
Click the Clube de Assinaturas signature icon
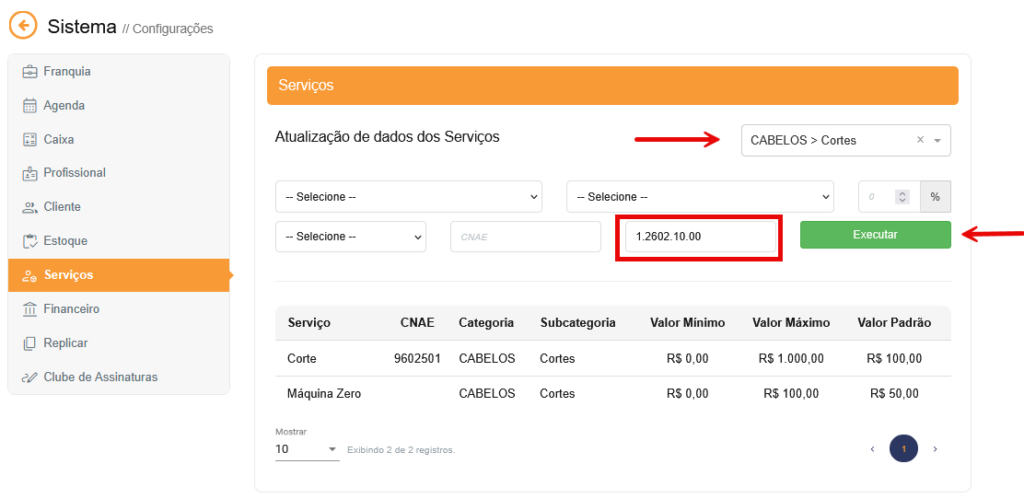pyautogui.click(x=29, y=378)
